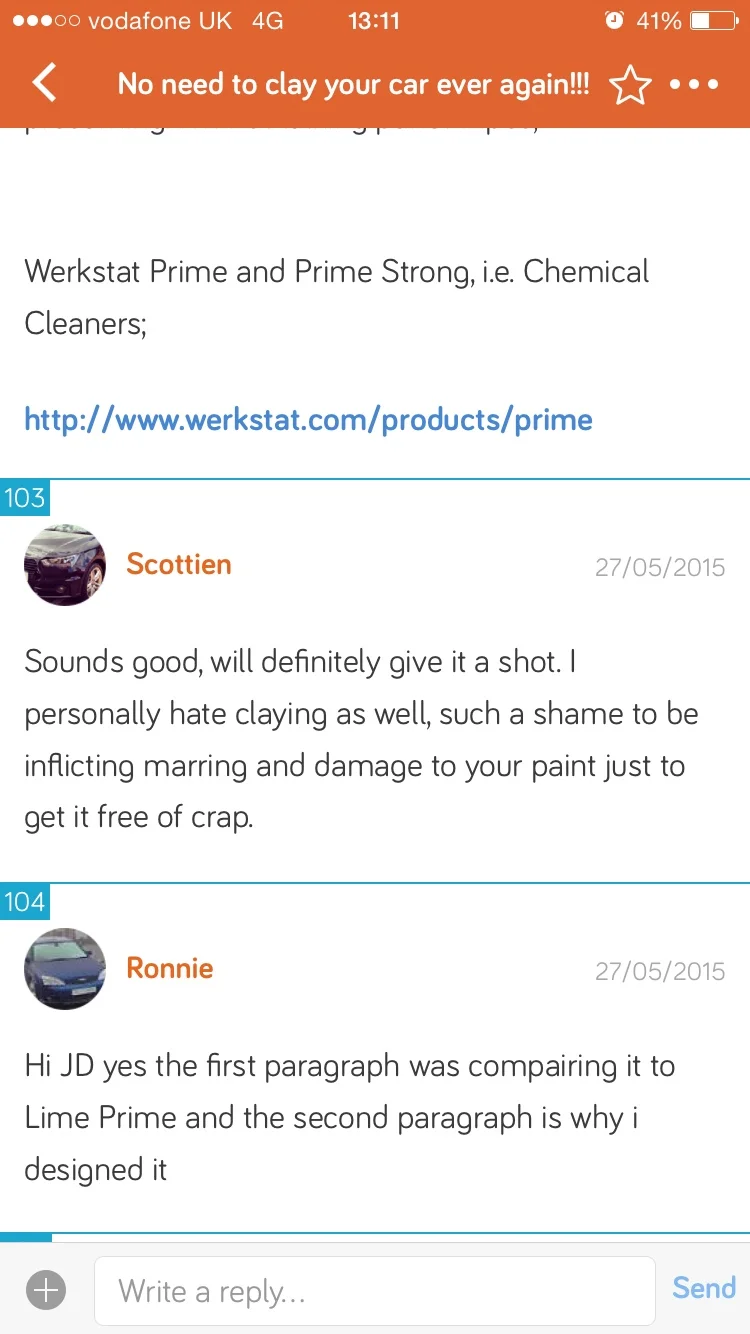The width and height of the screenshot is (750, 1334).
Task: Tap the alarm clock status icon
Action: [x=614, y=20]
